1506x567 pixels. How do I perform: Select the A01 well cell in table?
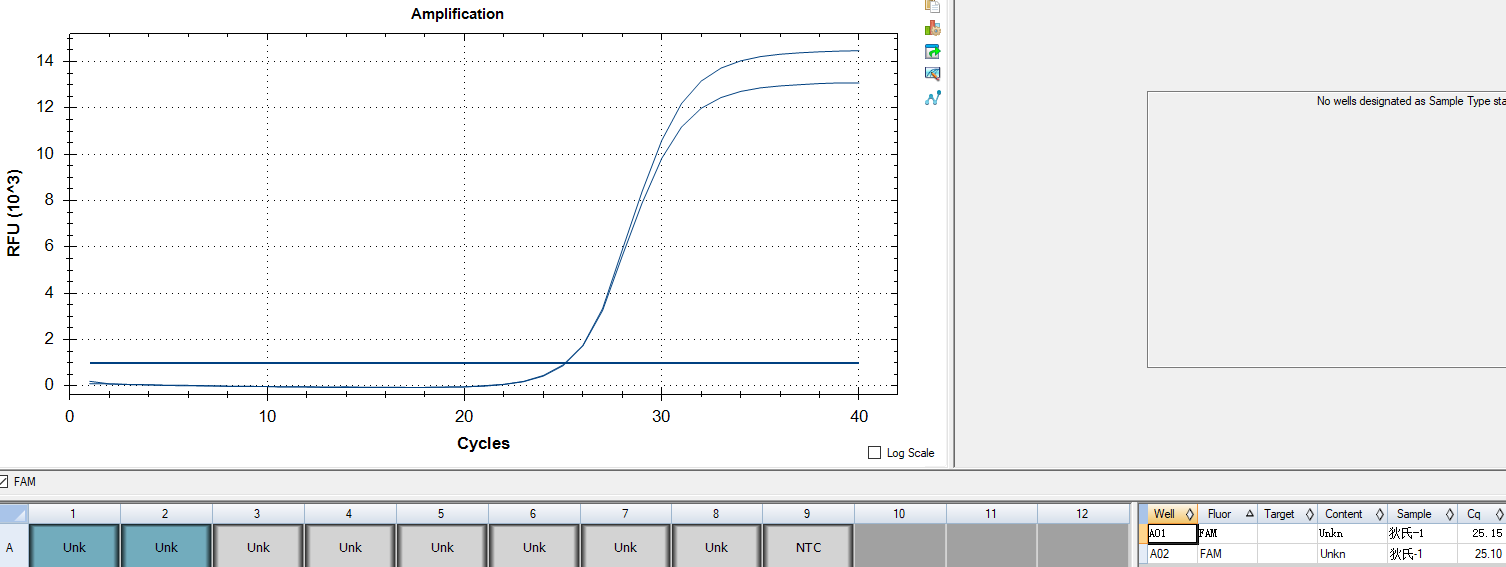[1172, 533]
